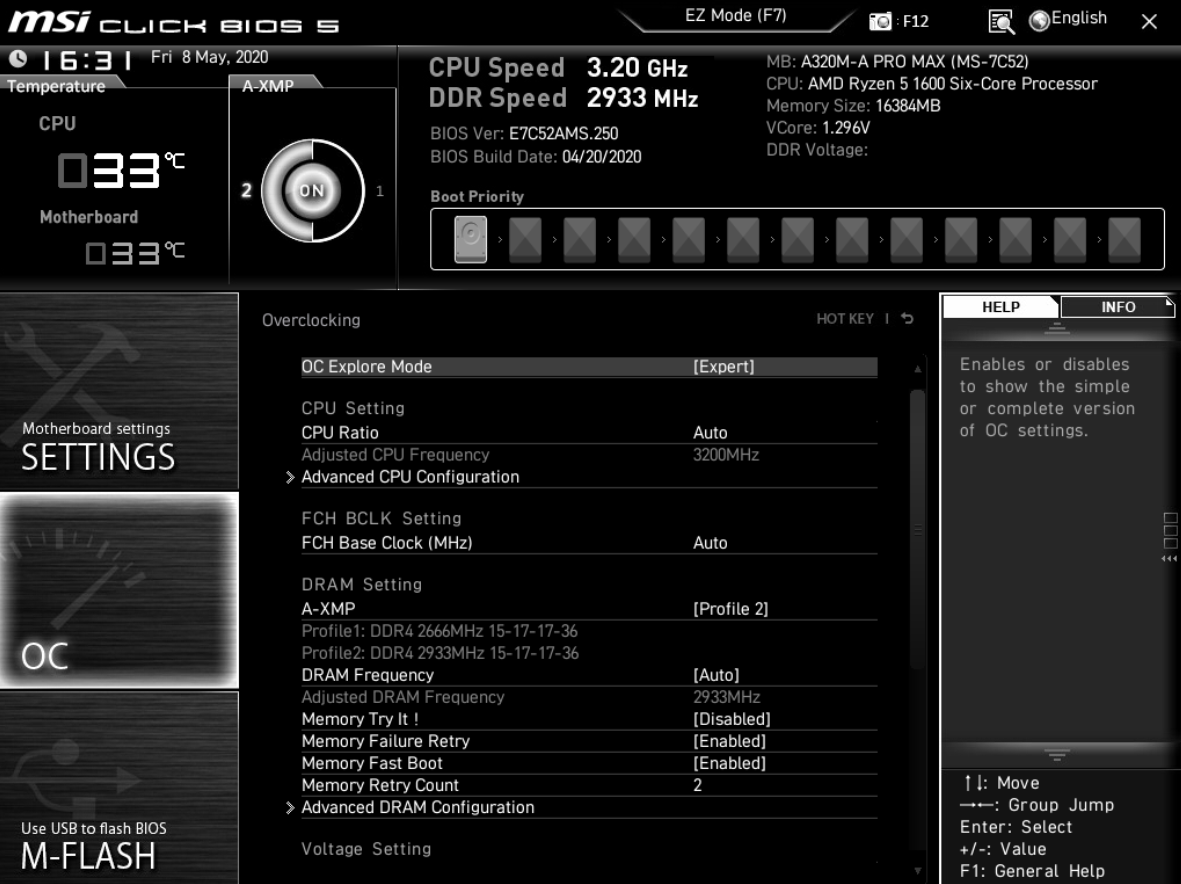Click the globe language icon
The height and width of the screenshot is (884, 1181).
pyautogui.click(x=1039, y=21)
